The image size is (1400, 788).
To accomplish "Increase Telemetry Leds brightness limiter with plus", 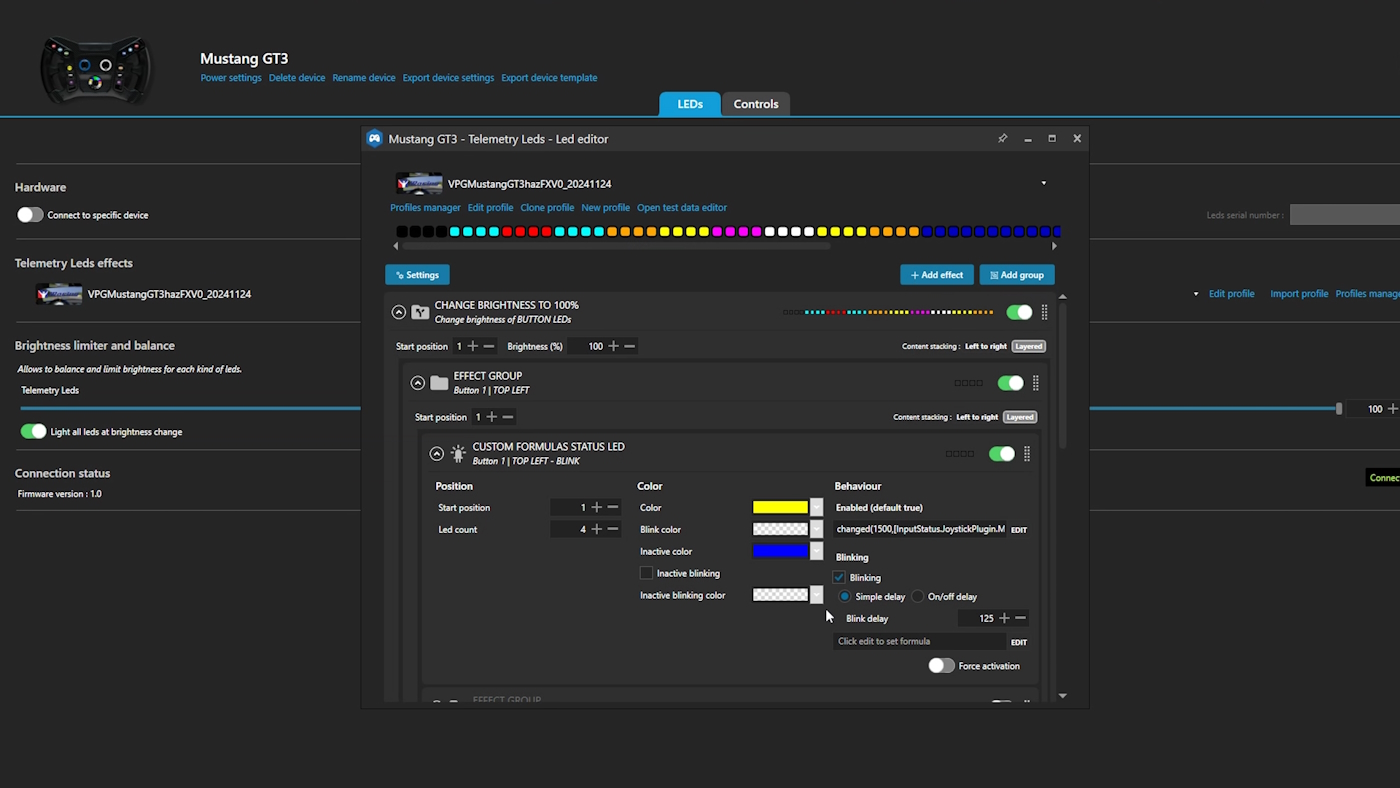I will coord(1393,409).
